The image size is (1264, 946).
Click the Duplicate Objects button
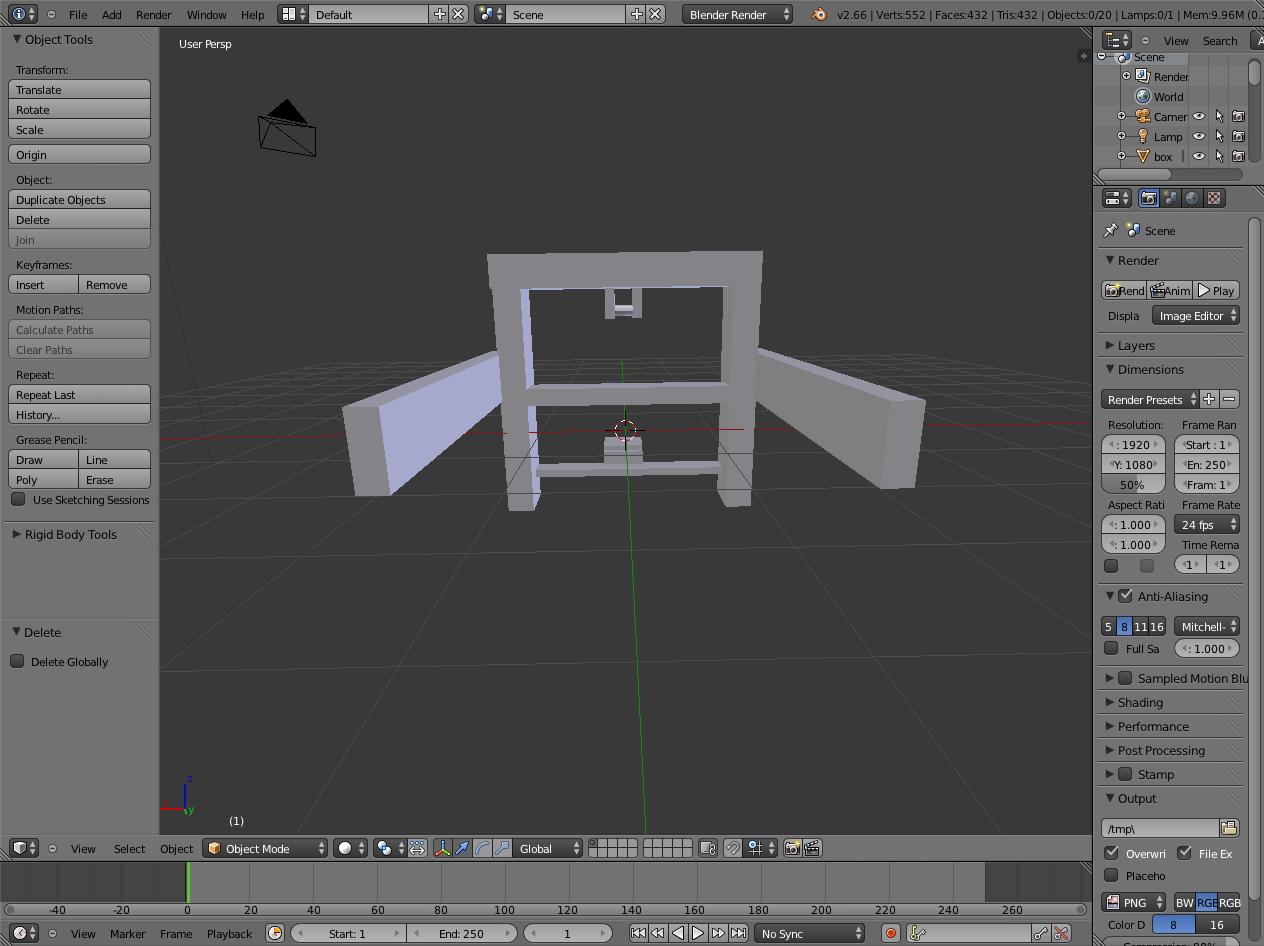coord(80,199)
